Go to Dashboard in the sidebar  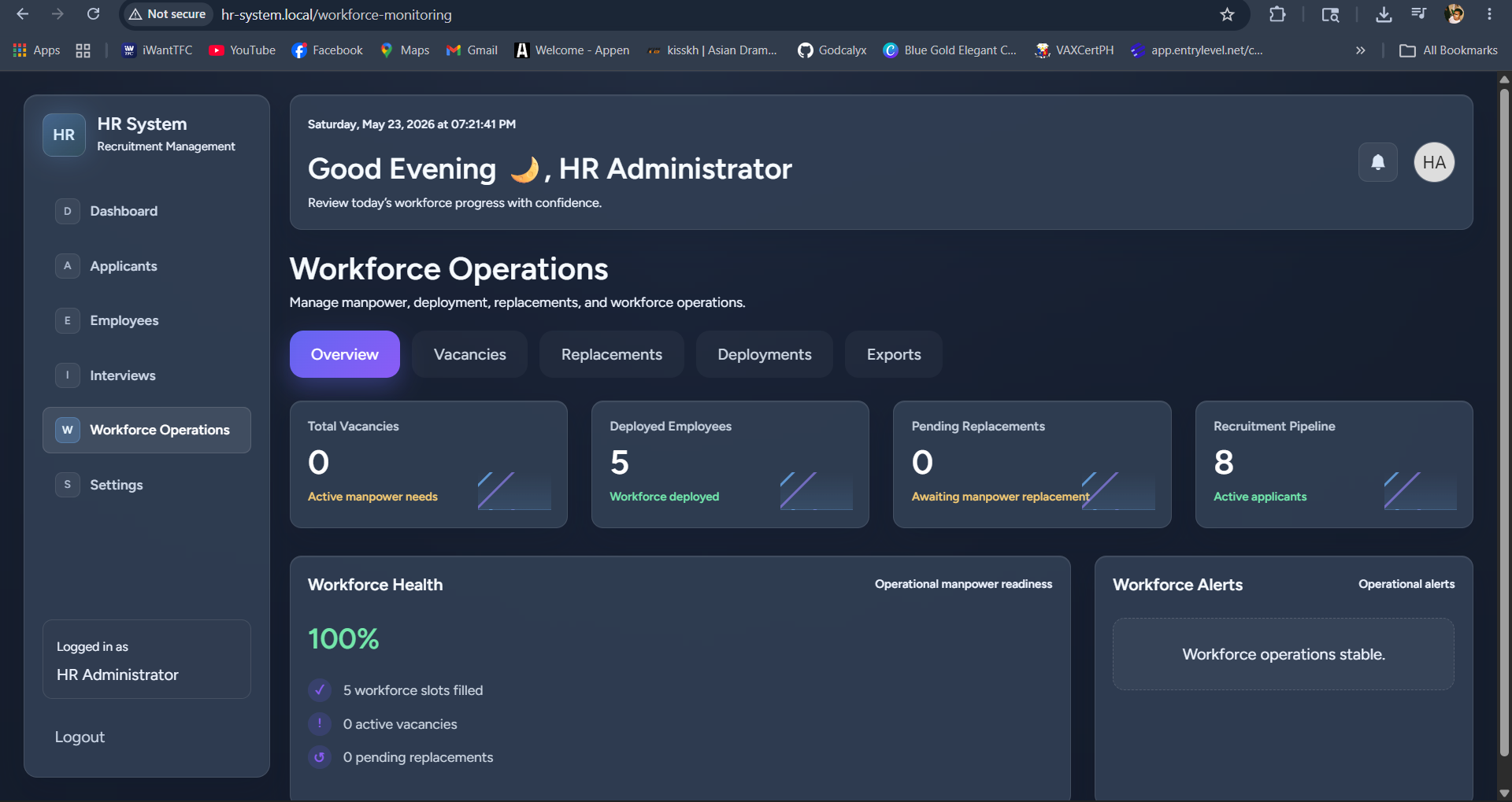[146, 211]
